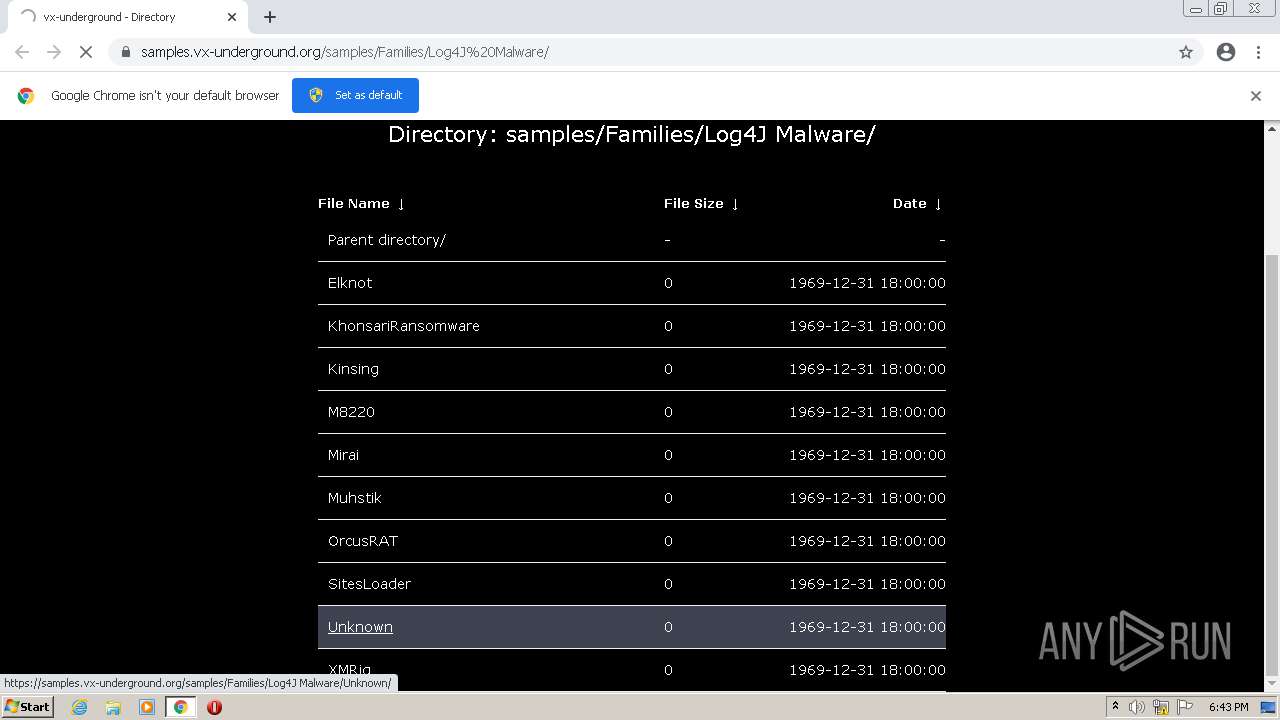Viewport: 1280px width, 720px height.
Task: Open the network status tray icon
Action: pyautogui.click(x=1161, y=707)
